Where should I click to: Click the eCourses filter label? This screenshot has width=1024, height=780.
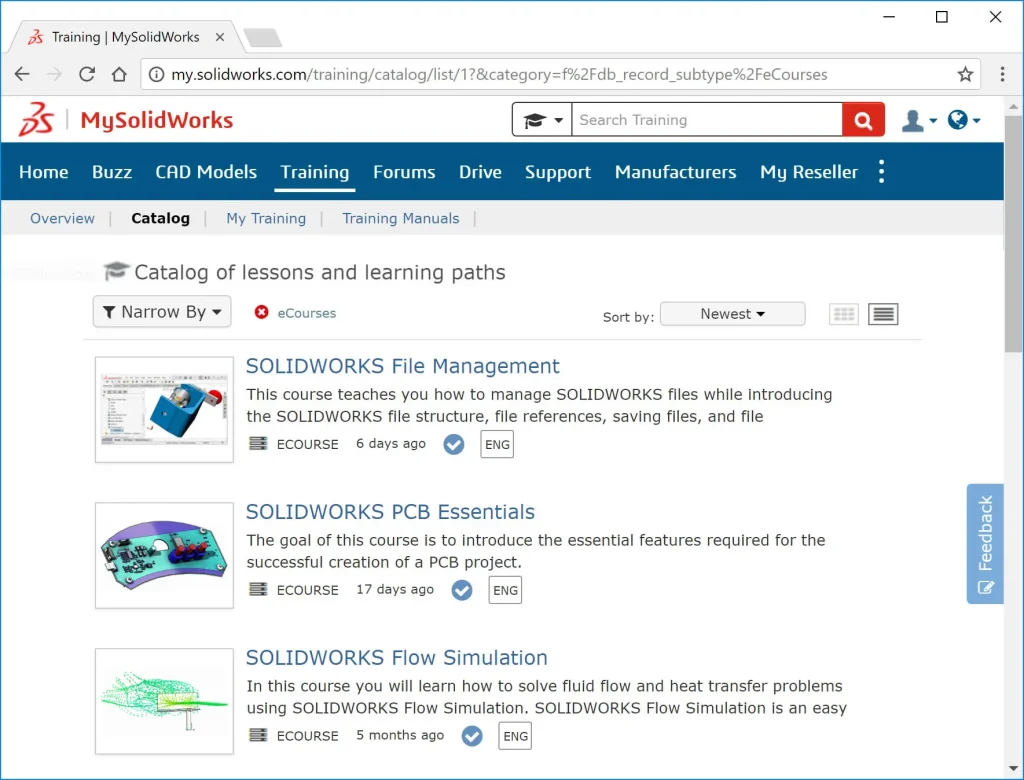(306, 313)
